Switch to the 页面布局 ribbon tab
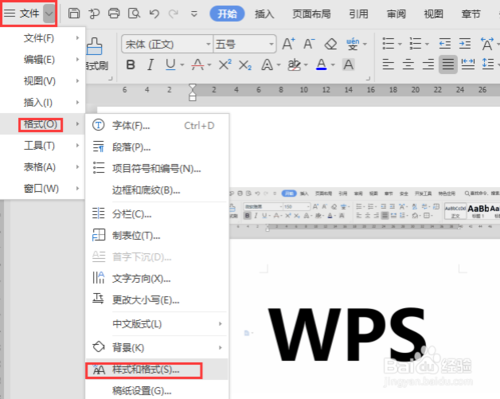This screenshot has width=500, height=399. click(312, 14)
